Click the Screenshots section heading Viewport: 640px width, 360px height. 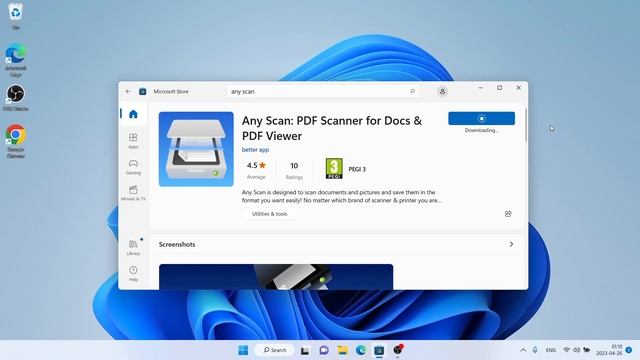[x=177, y=244]
